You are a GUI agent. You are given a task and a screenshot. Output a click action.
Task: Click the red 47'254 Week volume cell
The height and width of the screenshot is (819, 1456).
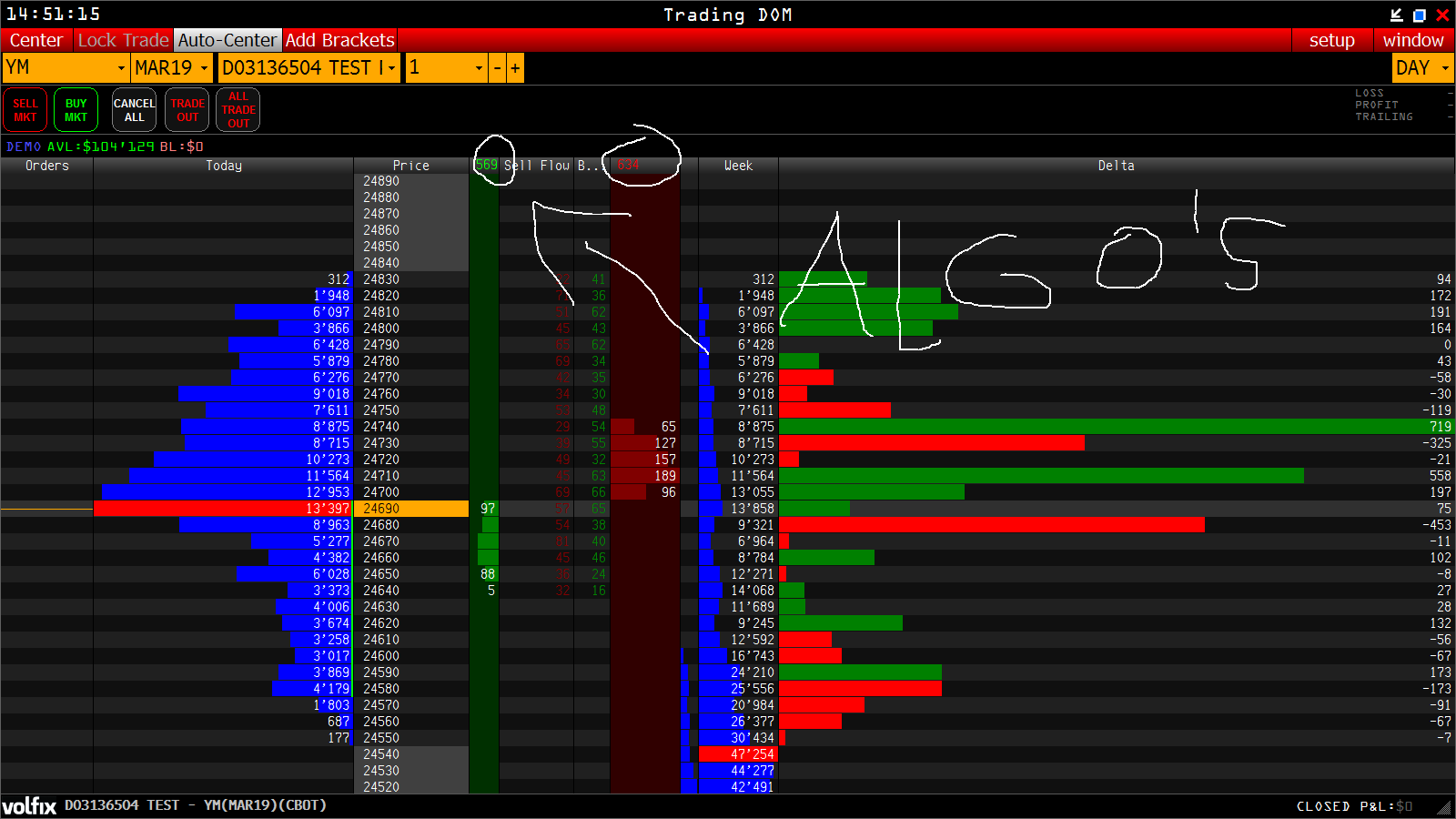point(738,754)
